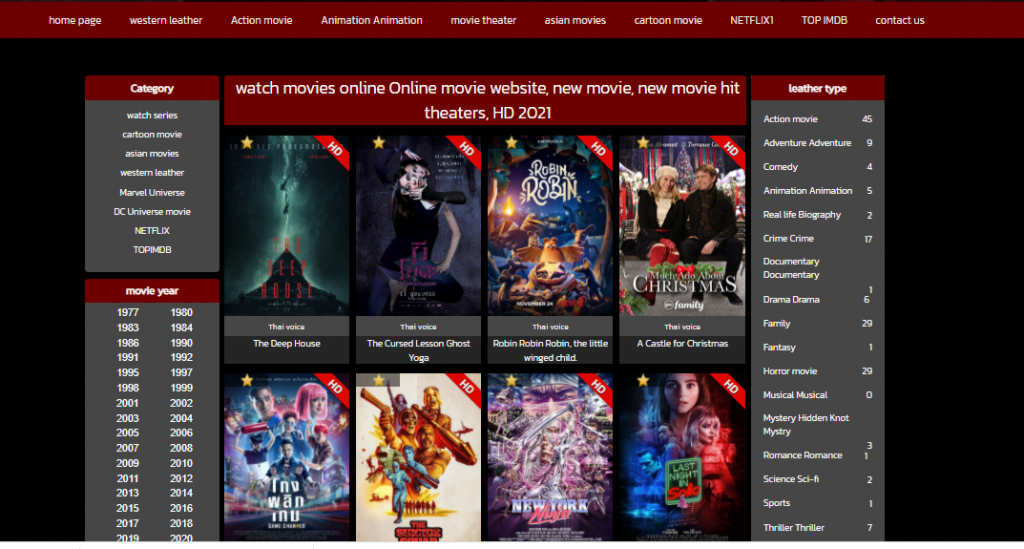Image resolution: width=1024 pixels, height=549 pixels.
Task: Click A Castle for Christmas title text
Action: pos(682,343)
